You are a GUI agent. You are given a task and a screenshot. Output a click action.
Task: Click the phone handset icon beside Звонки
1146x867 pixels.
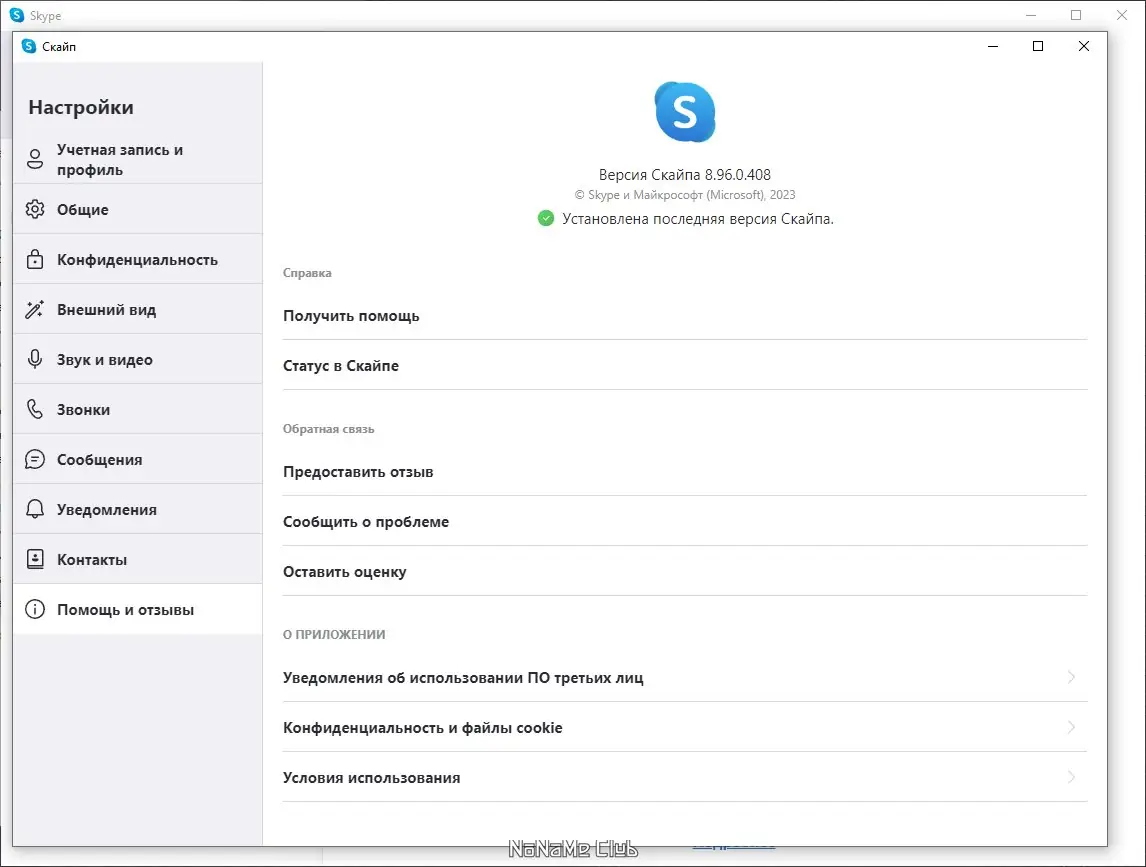(35, 409)
